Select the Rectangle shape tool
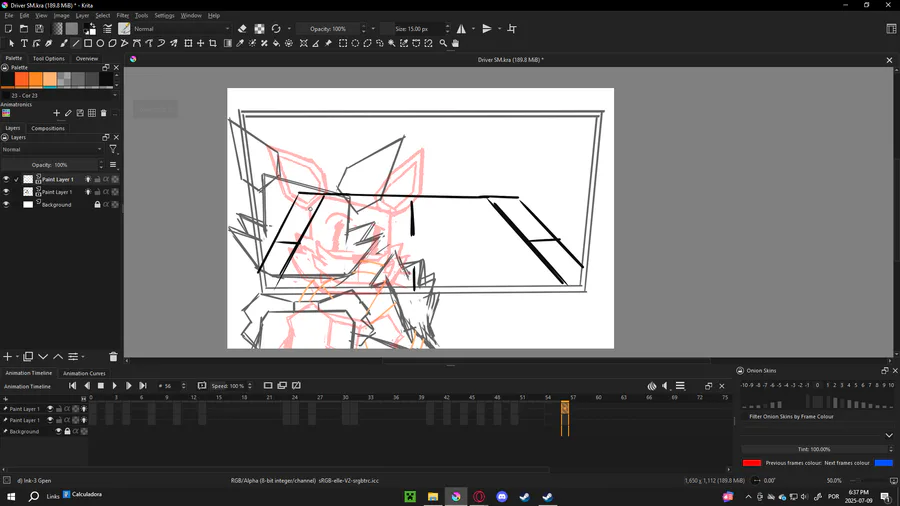Image resolution: width=900 pixels, height=506 pixels. 88,43
